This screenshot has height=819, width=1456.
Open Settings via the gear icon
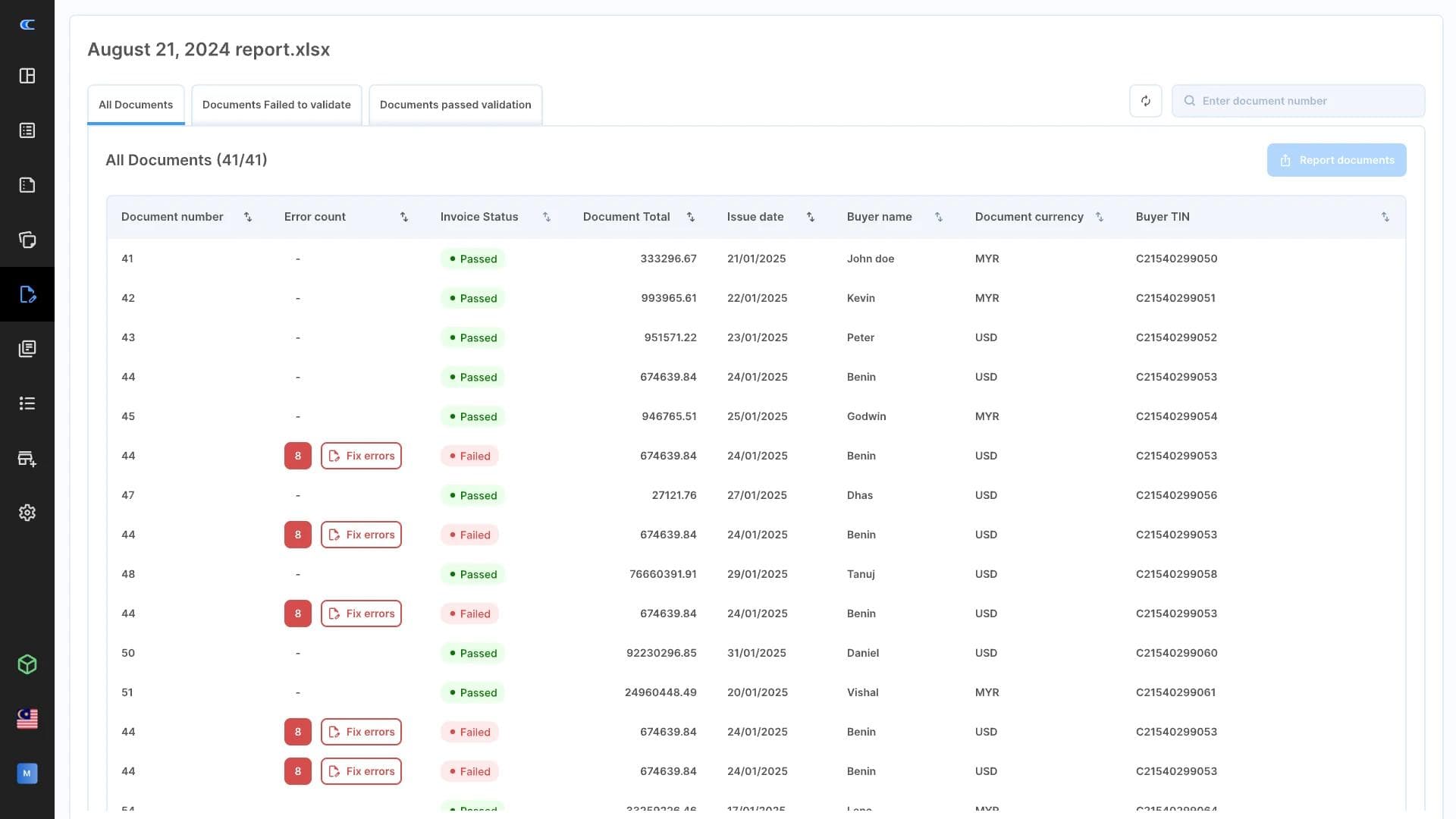click(x=27, y=513)
